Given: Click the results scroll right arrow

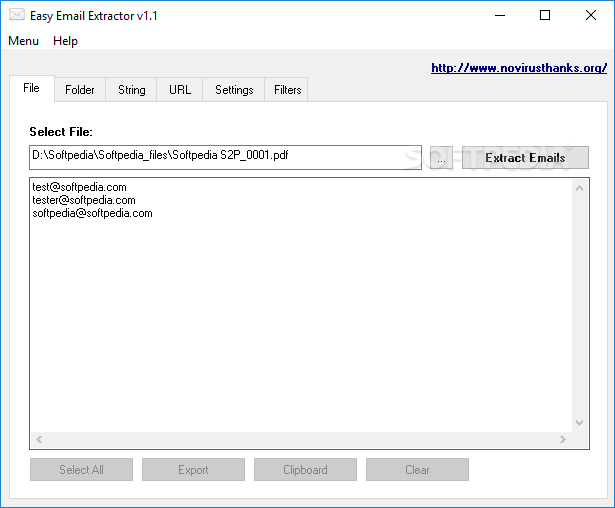Looking at the screenshot, I should coord(563,440).
